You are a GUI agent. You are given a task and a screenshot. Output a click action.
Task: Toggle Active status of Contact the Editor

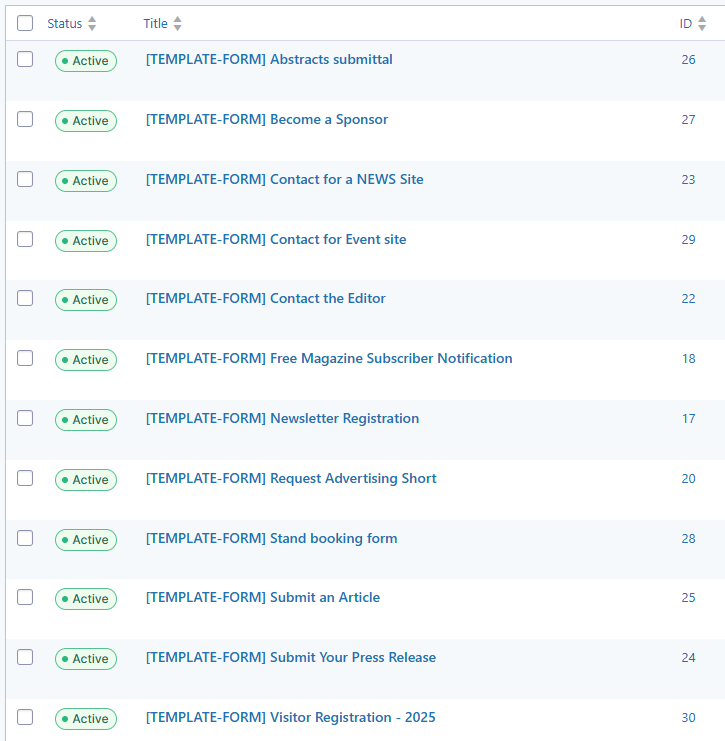(86, 300)
